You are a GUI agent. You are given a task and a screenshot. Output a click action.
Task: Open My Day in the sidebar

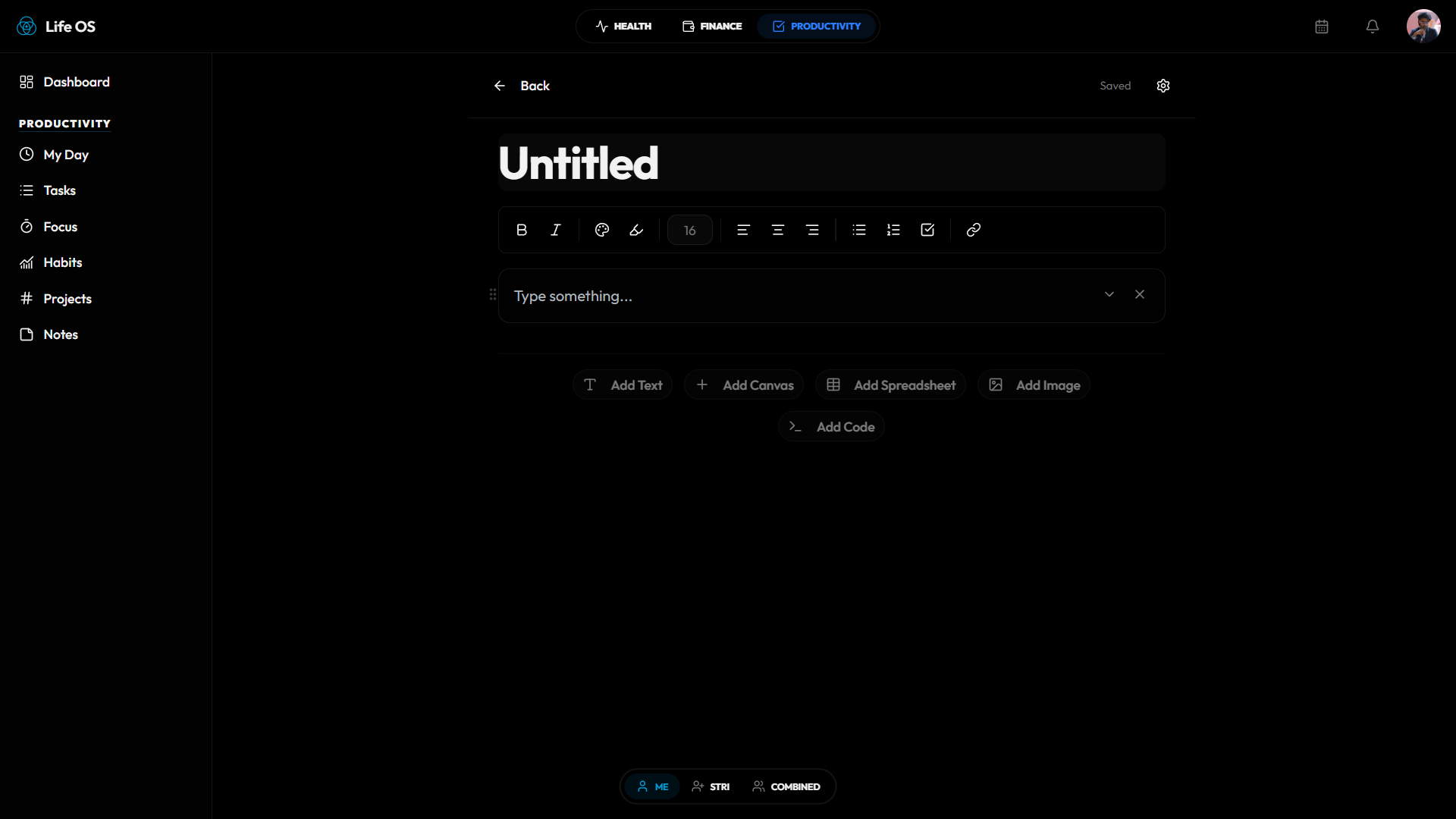point(54,155)
